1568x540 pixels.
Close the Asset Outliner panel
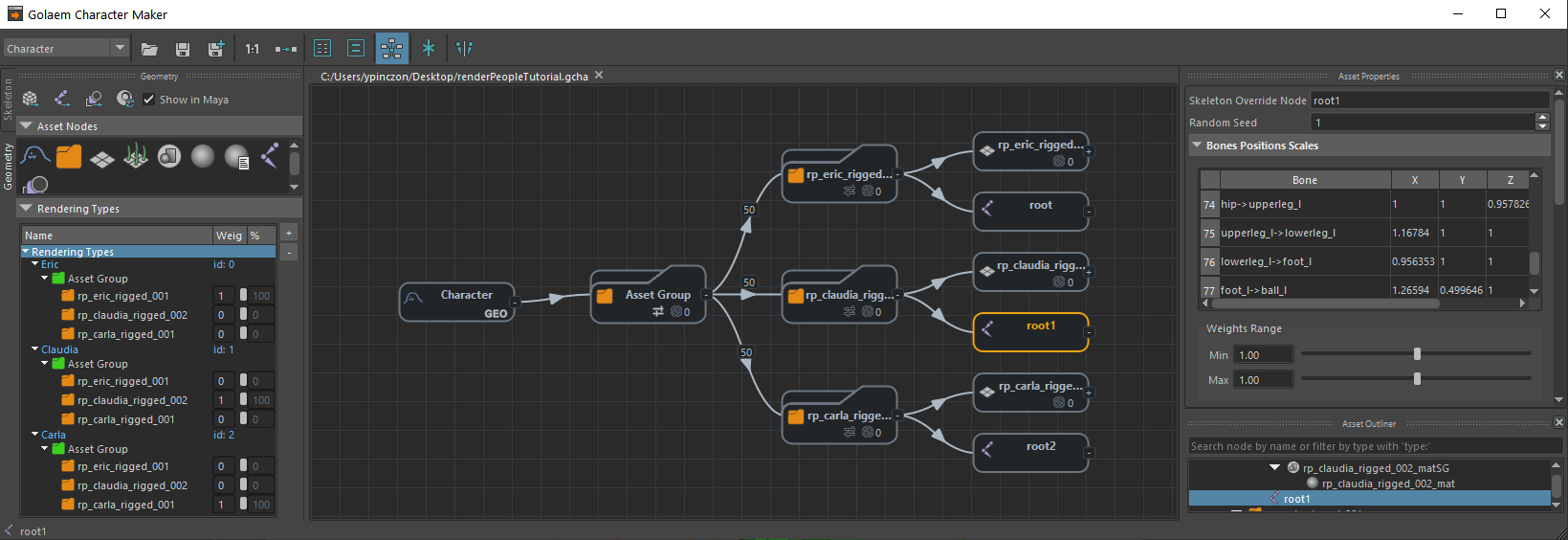point(1559,422)
